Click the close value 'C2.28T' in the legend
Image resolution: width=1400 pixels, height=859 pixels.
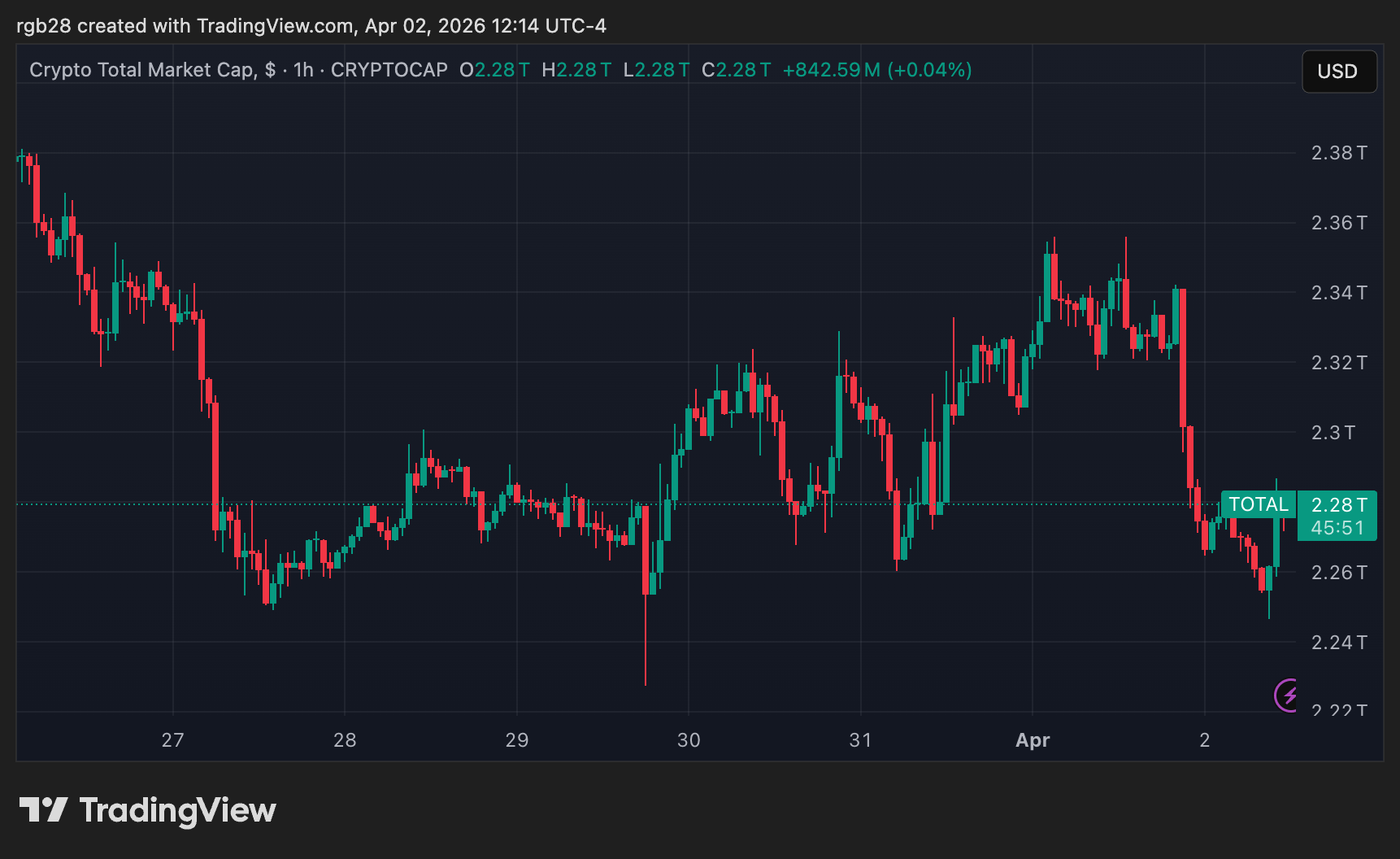click(x=735, y=70)
